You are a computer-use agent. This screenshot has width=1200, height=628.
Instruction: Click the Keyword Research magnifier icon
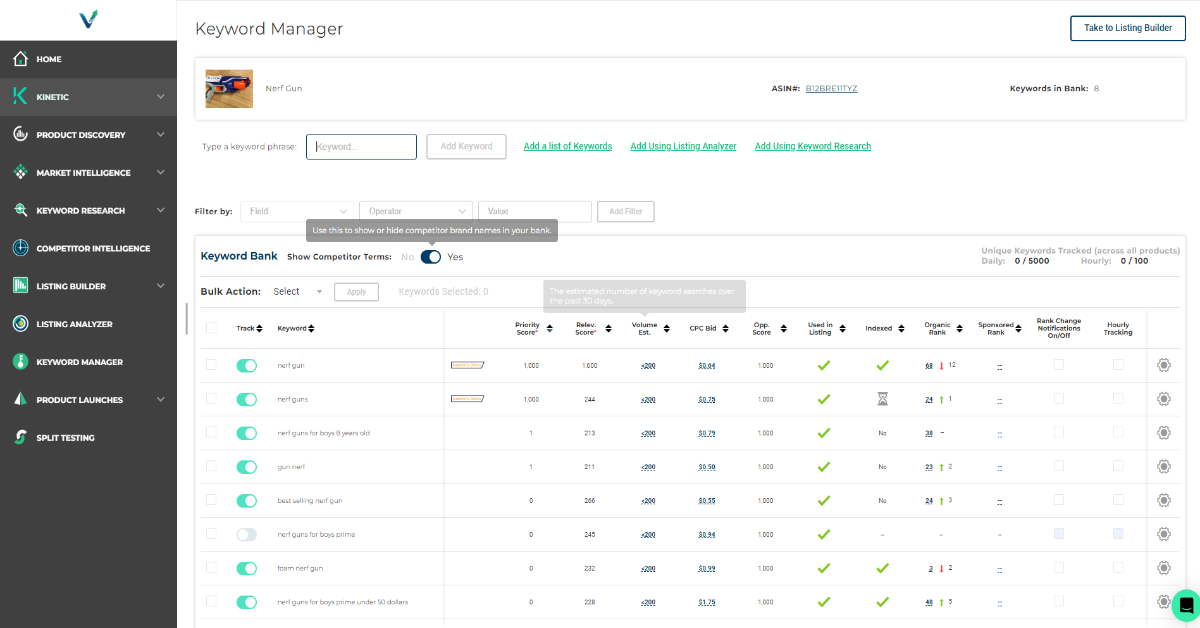[20, 211]
